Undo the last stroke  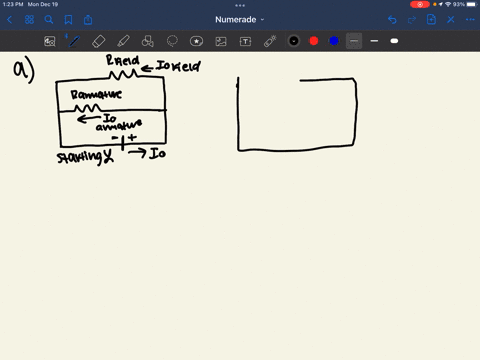coord(392,20)
